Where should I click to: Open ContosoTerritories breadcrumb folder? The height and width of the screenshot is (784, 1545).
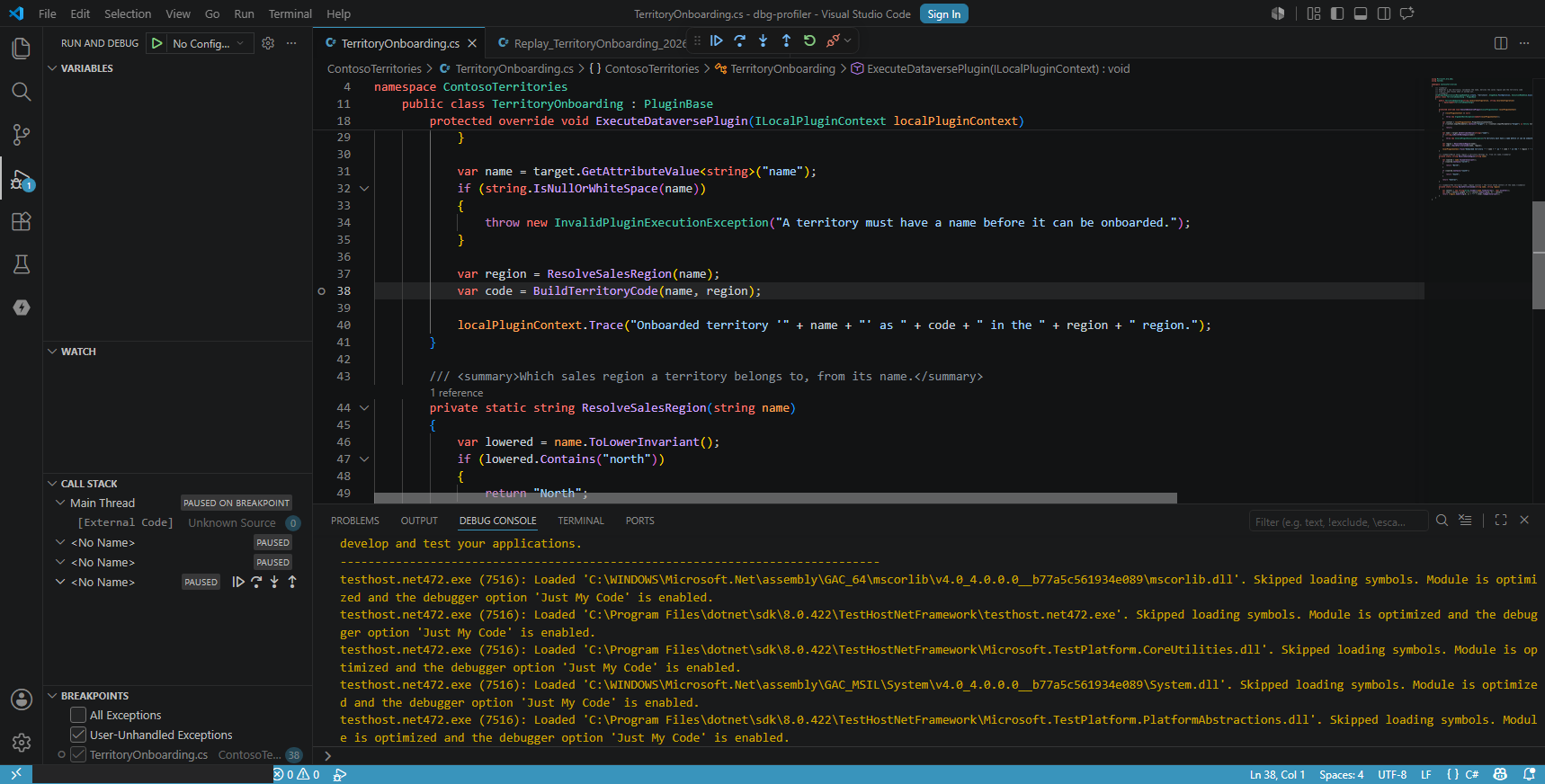tap(374, 68)
